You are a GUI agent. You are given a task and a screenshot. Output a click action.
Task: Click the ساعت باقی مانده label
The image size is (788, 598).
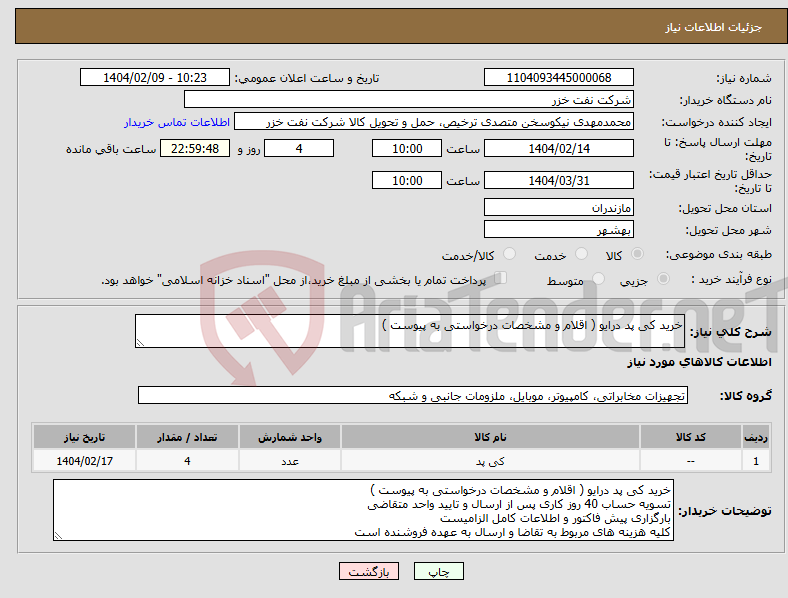pyautogui.click(x=111, y=149)
